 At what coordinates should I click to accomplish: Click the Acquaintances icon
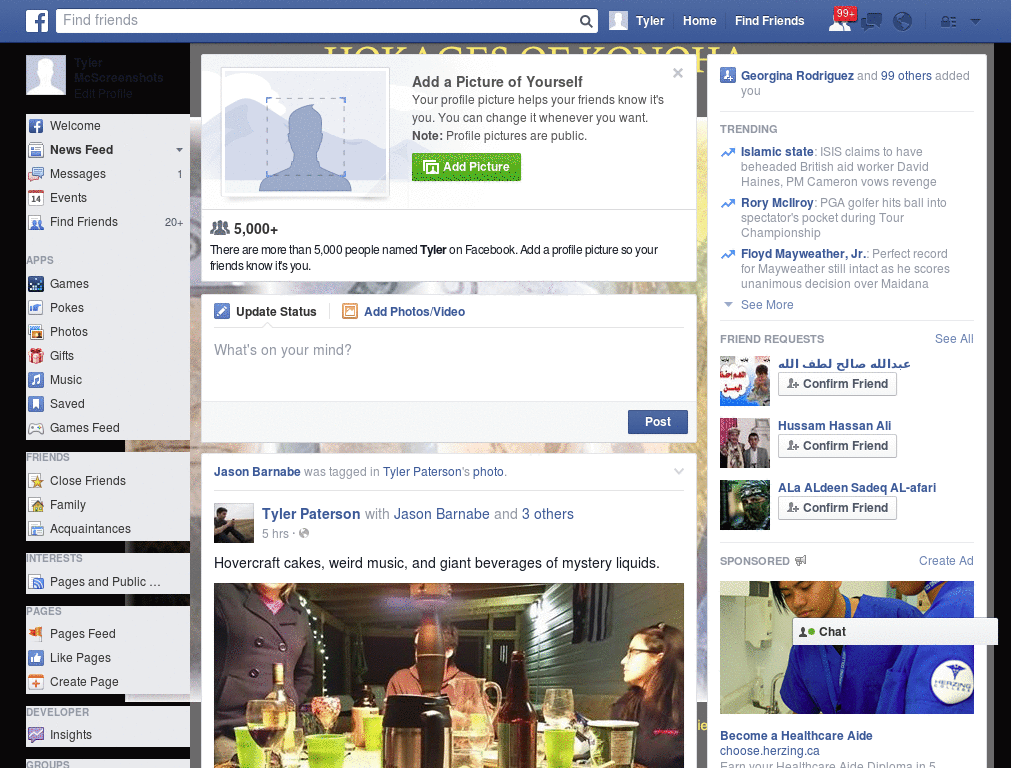click(36, 529)
